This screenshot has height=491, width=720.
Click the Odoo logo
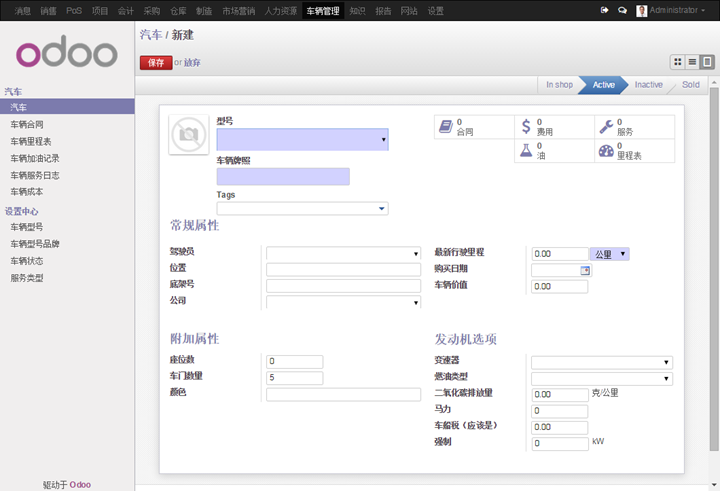pos(67,52)
